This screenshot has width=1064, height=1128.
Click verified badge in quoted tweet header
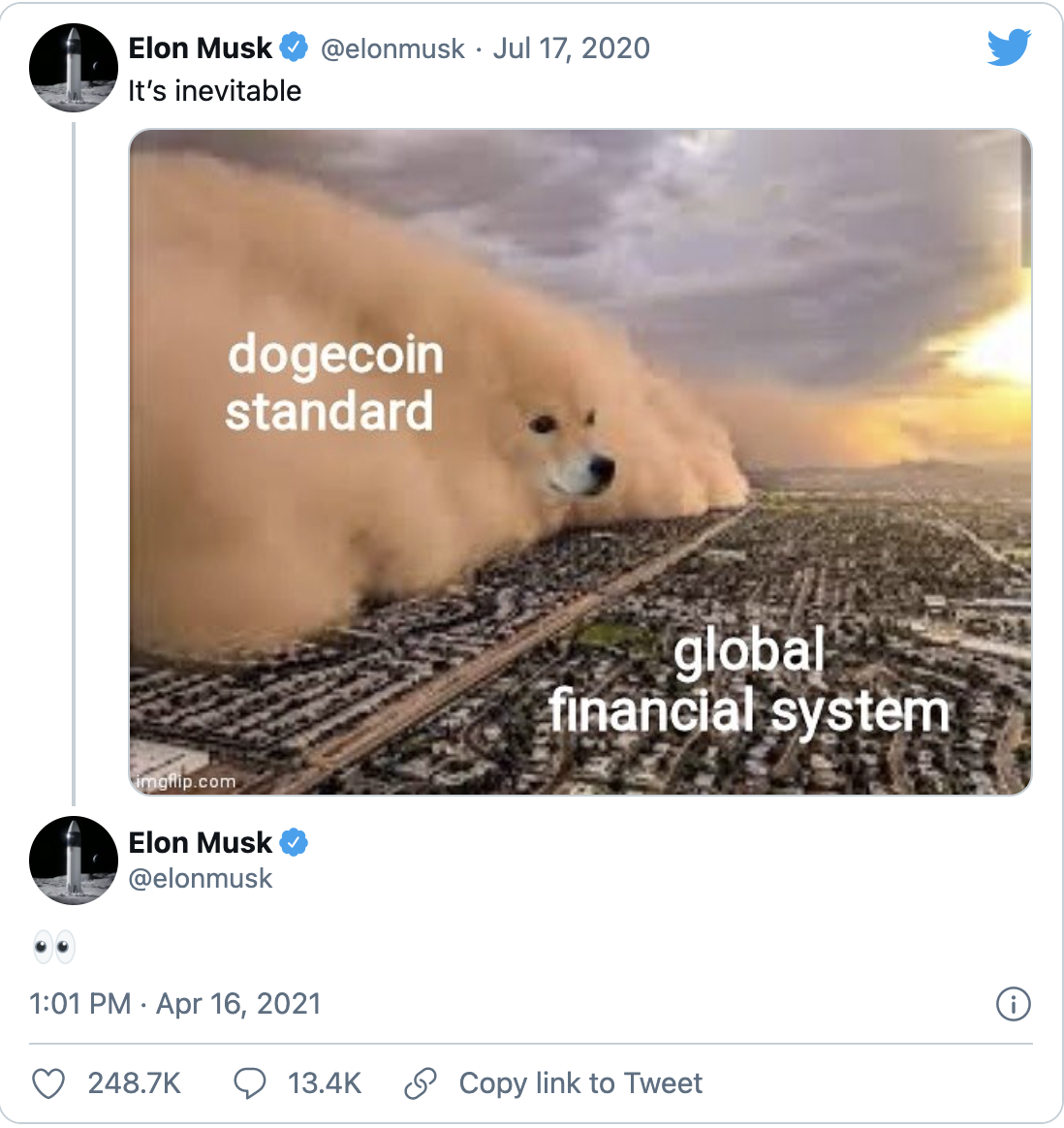coord(294,47)
